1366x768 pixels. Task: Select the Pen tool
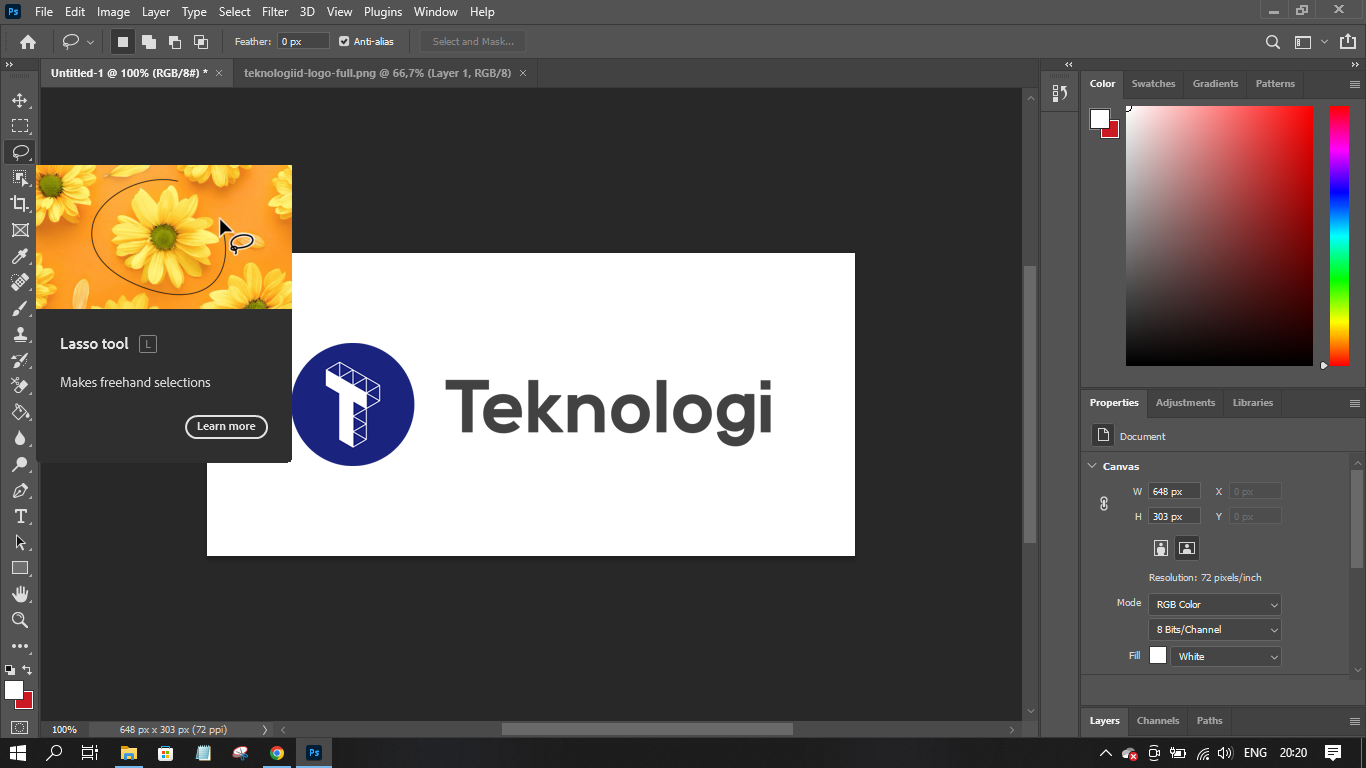click(x=20, y=490)
